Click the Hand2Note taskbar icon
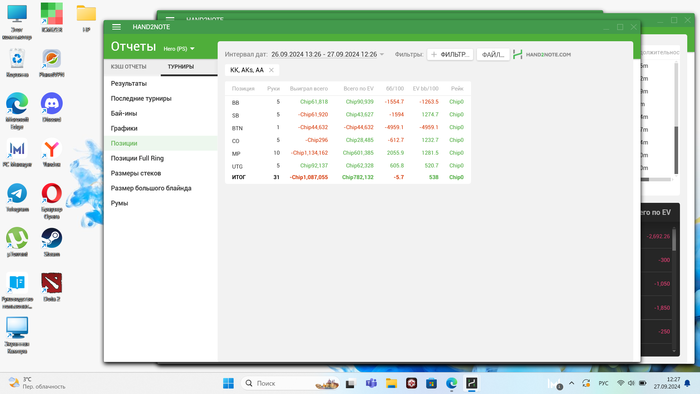700x394 pixels. point(471,383)
